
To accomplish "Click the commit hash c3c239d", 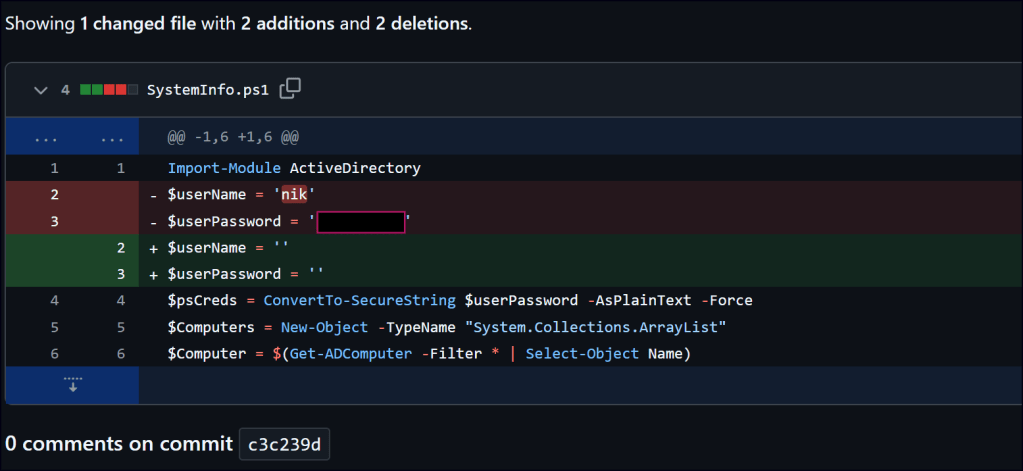I will (284, 444).
